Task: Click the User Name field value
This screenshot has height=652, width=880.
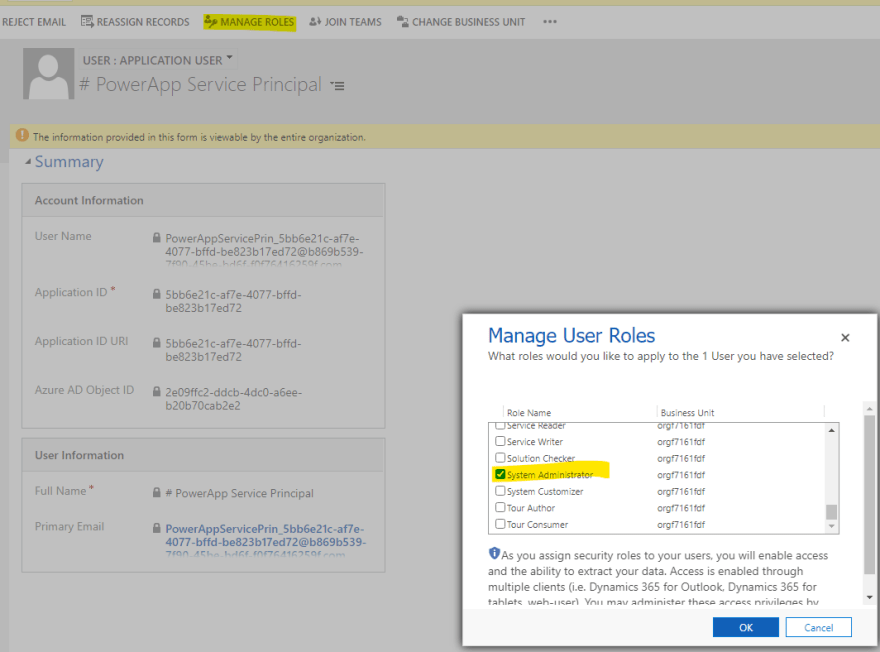Action: 264,251
